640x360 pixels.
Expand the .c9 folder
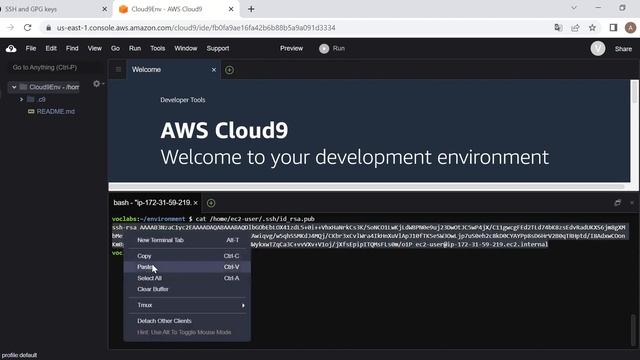(x=21, y=99)
